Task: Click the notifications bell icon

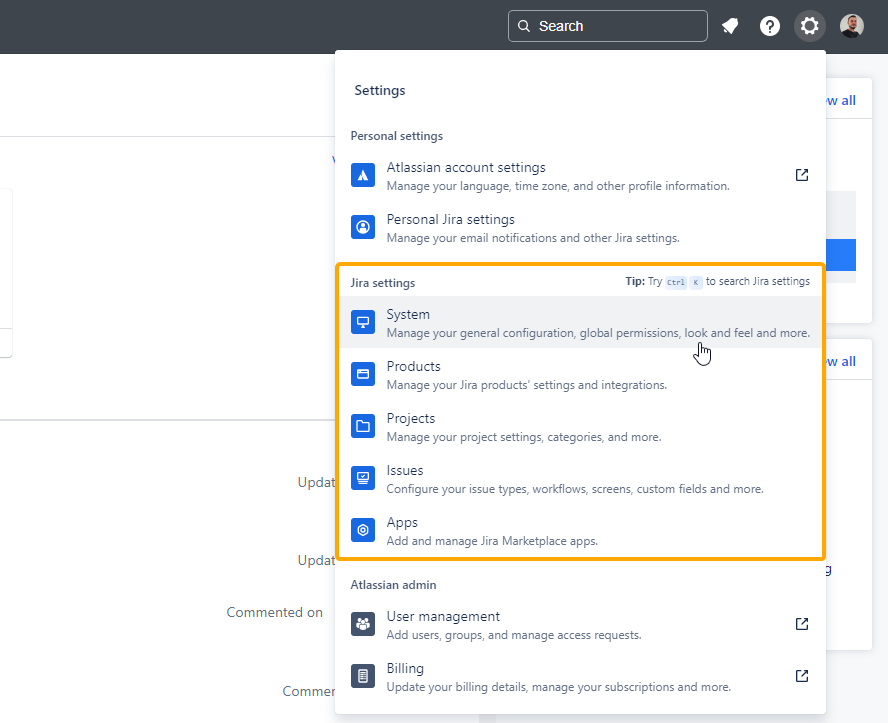Action: 730,26
